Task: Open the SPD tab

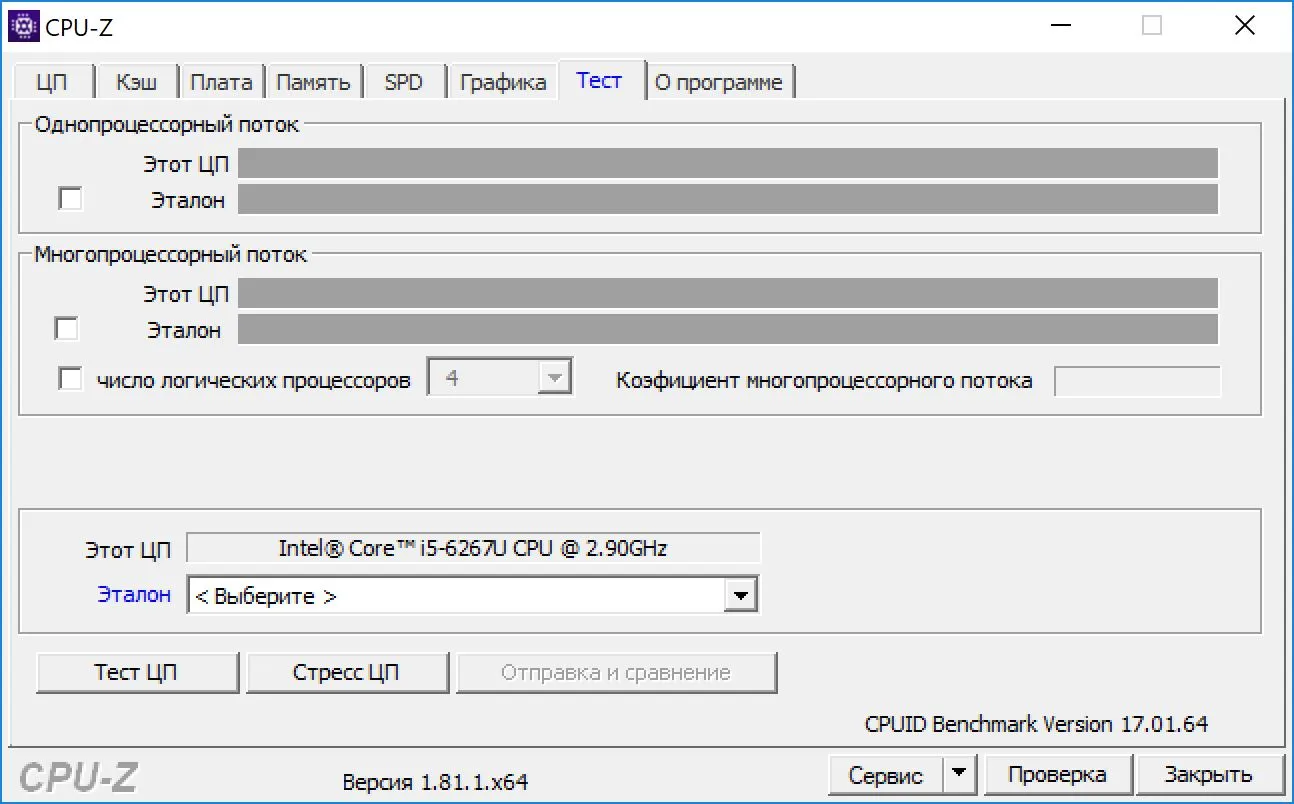Action: pyautogui.click(x=404, y=82)
